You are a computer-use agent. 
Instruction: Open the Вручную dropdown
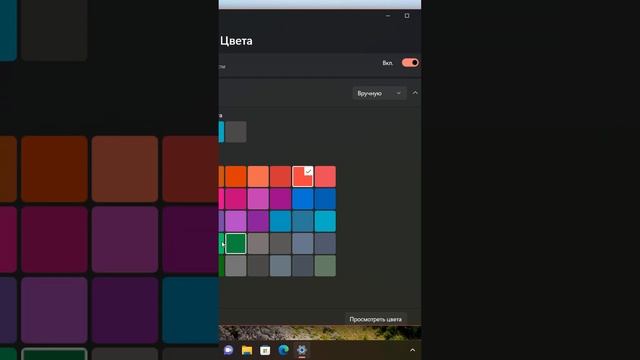[x=379, y=93]
